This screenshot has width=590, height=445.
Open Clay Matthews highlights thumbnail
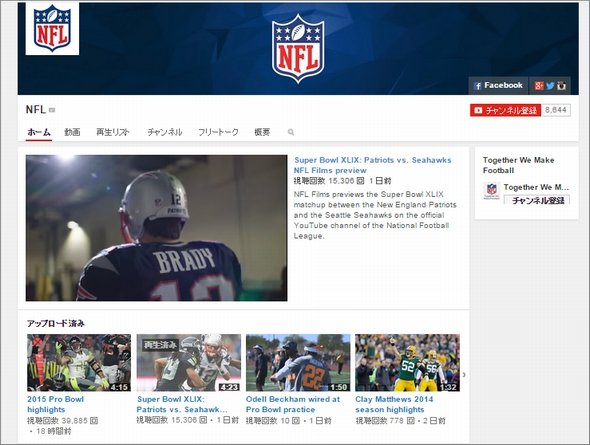(x=408, y=363)
